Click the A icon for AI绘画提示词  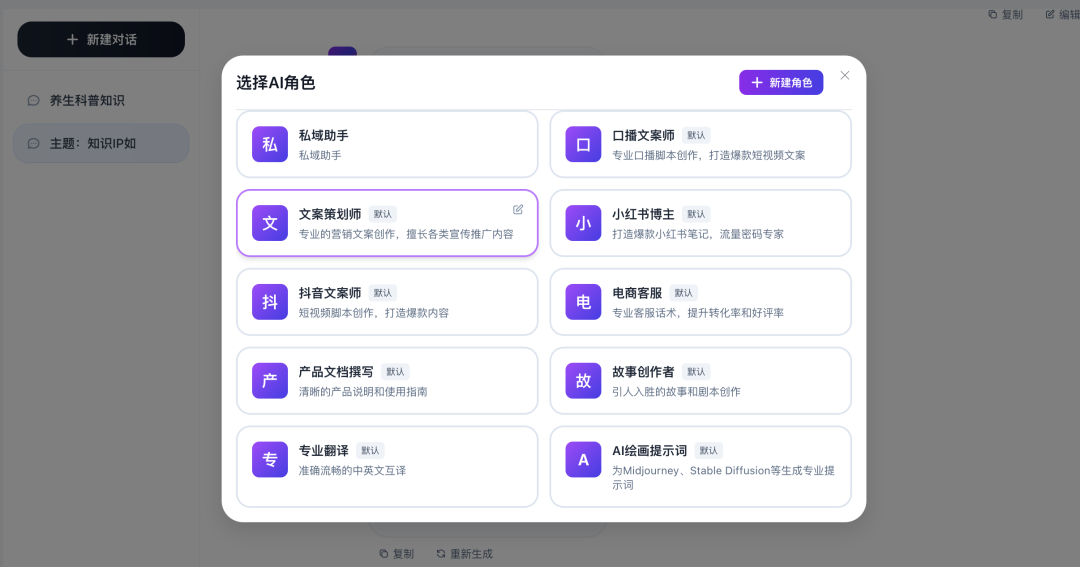coord(583,460)
